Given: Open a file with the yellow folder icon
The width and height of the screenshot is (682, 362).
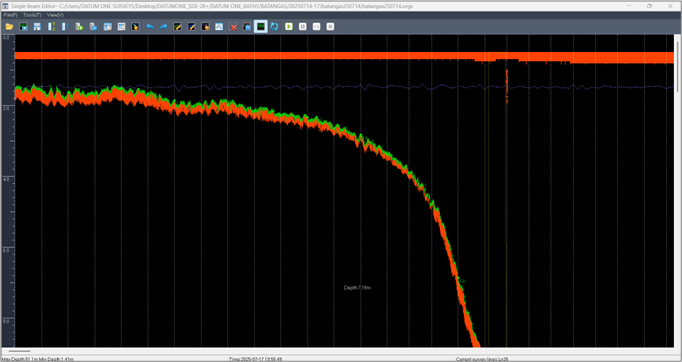Looking at the screenshot, I should tap(9, 27).
